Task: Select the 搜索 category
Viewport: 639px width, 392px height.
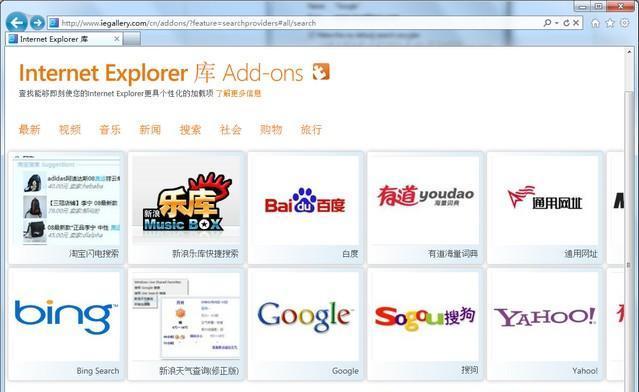Action: (x=190, y=130)
